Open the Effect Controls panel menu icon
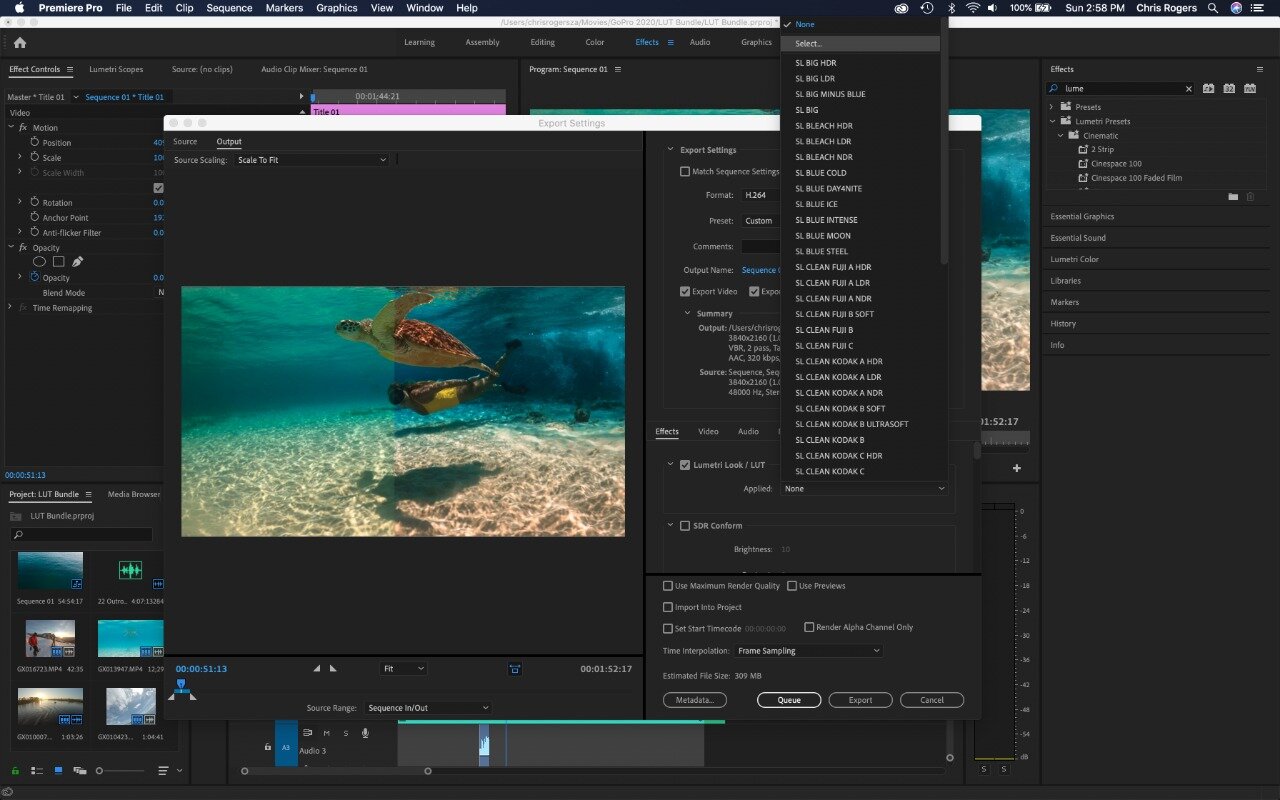This screenshot has height=800, width=1280. 70,69
